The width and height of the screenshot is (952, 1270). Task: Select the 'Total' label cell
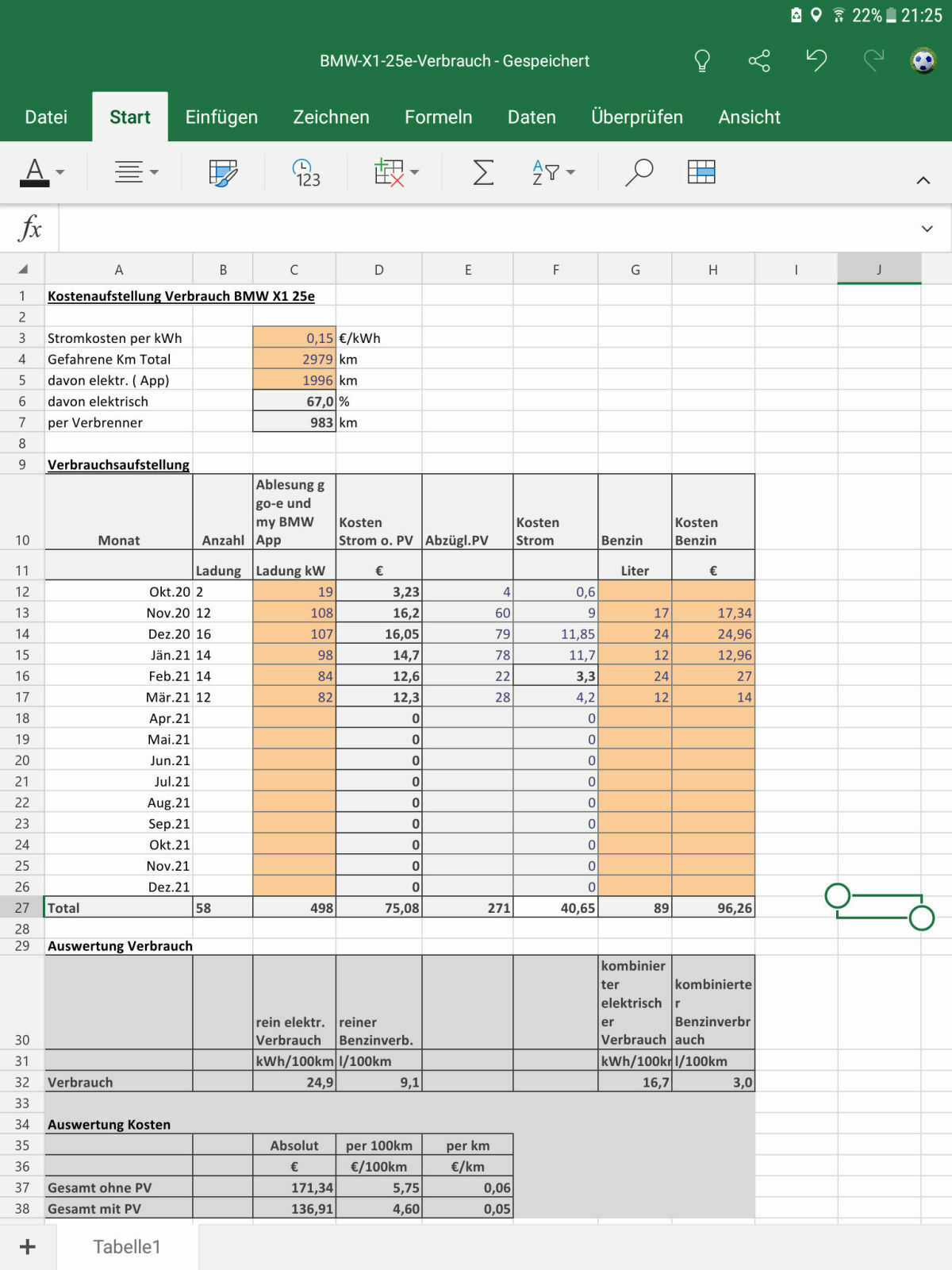(119, 907)
